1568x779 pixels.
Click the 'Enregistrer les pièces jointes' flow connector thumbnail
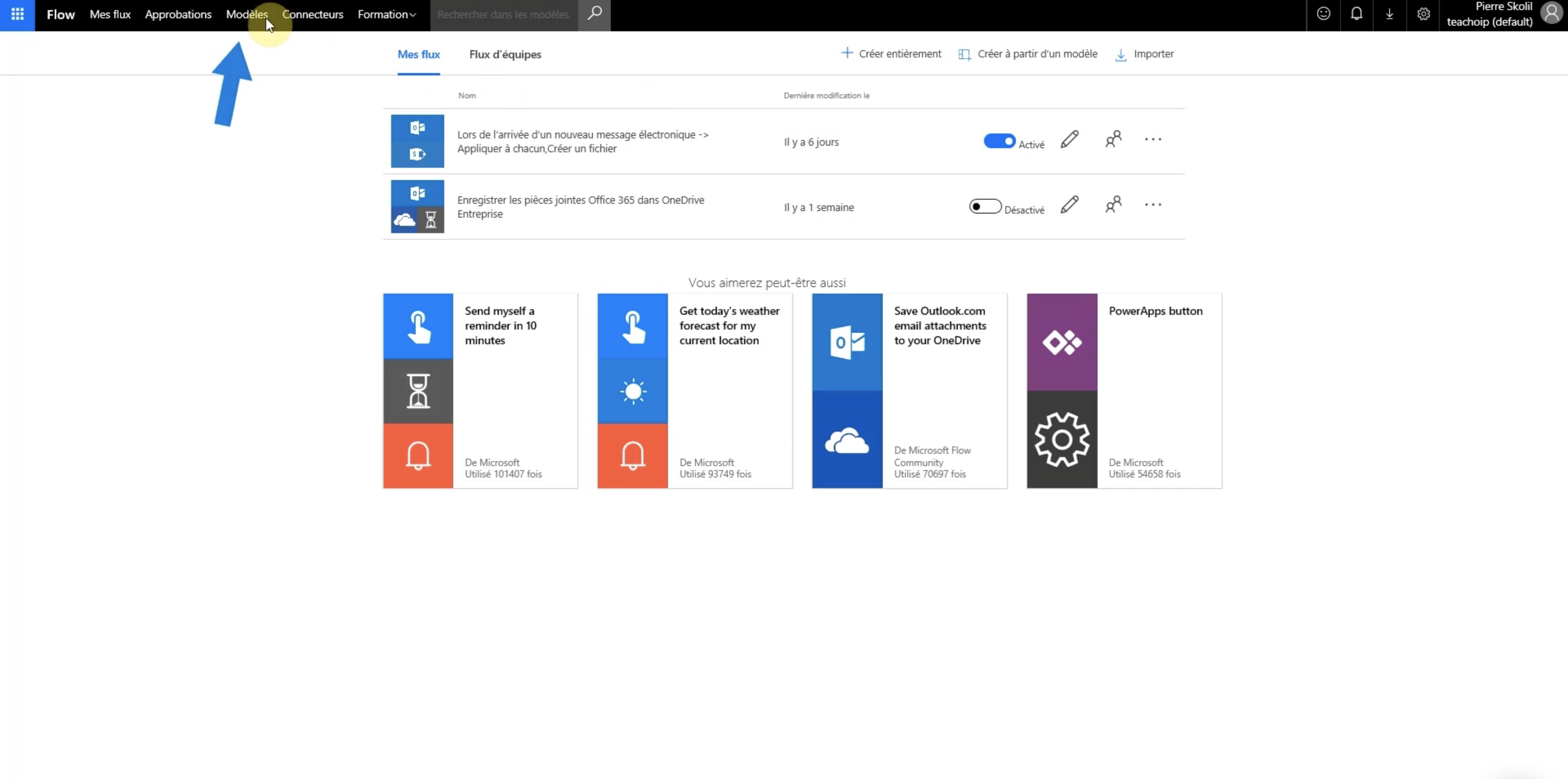point(418,206)
